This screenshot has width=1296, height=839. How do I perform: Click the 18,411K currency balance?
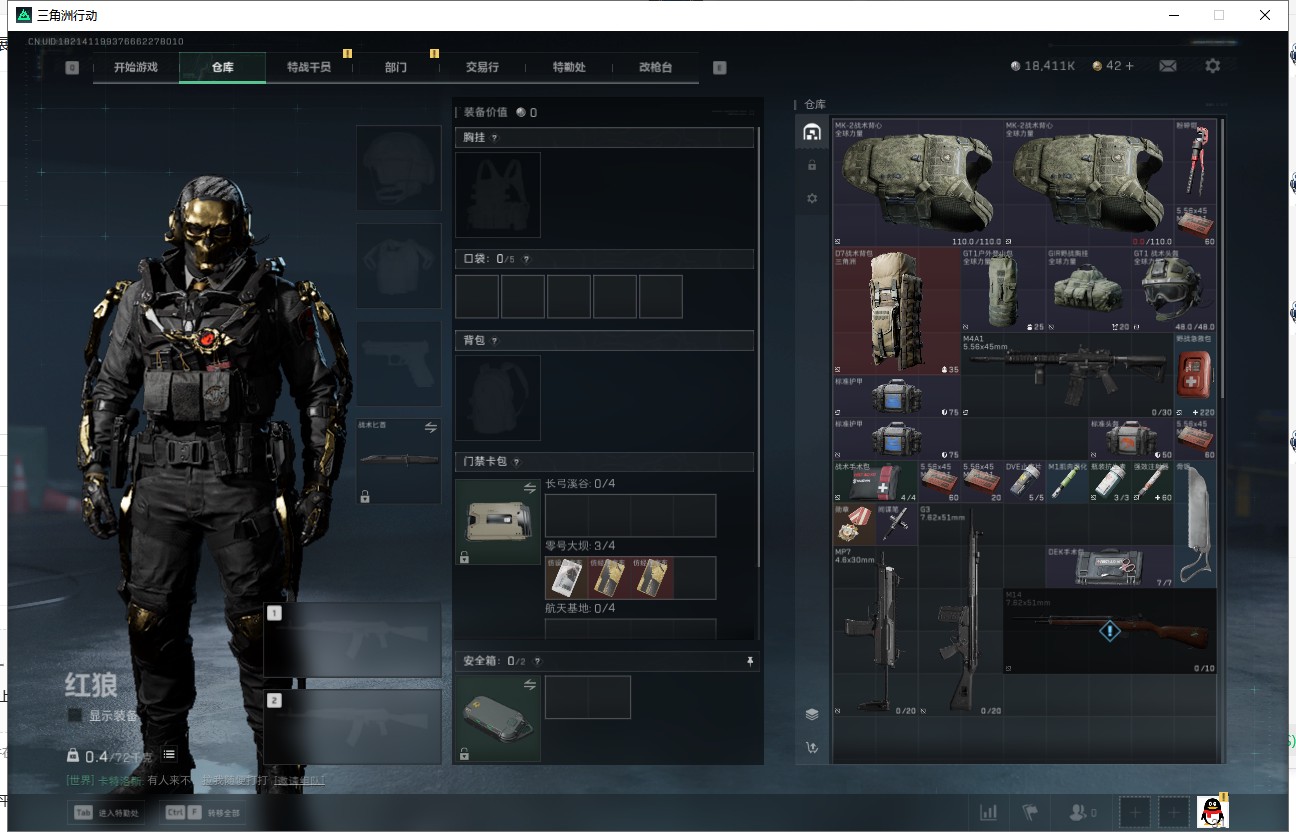coord(1043,66)
